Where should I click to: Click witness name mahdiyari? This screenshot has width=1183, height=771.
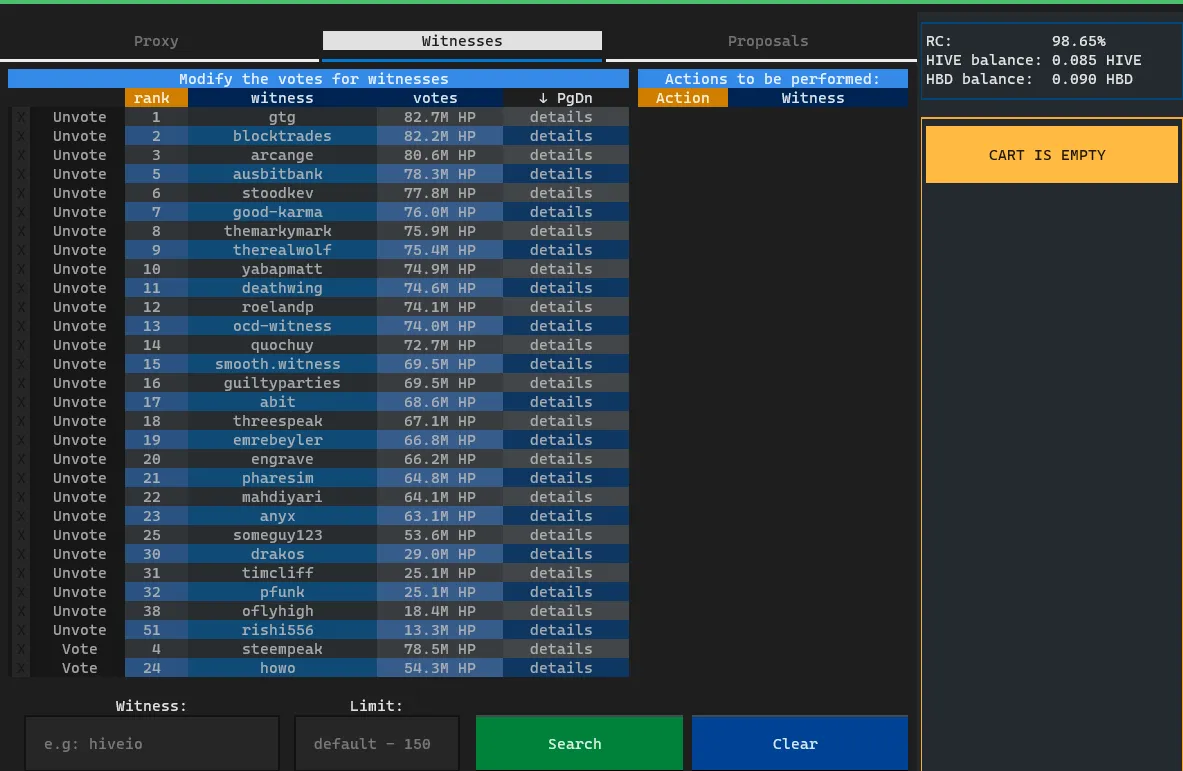pos(282,497)
